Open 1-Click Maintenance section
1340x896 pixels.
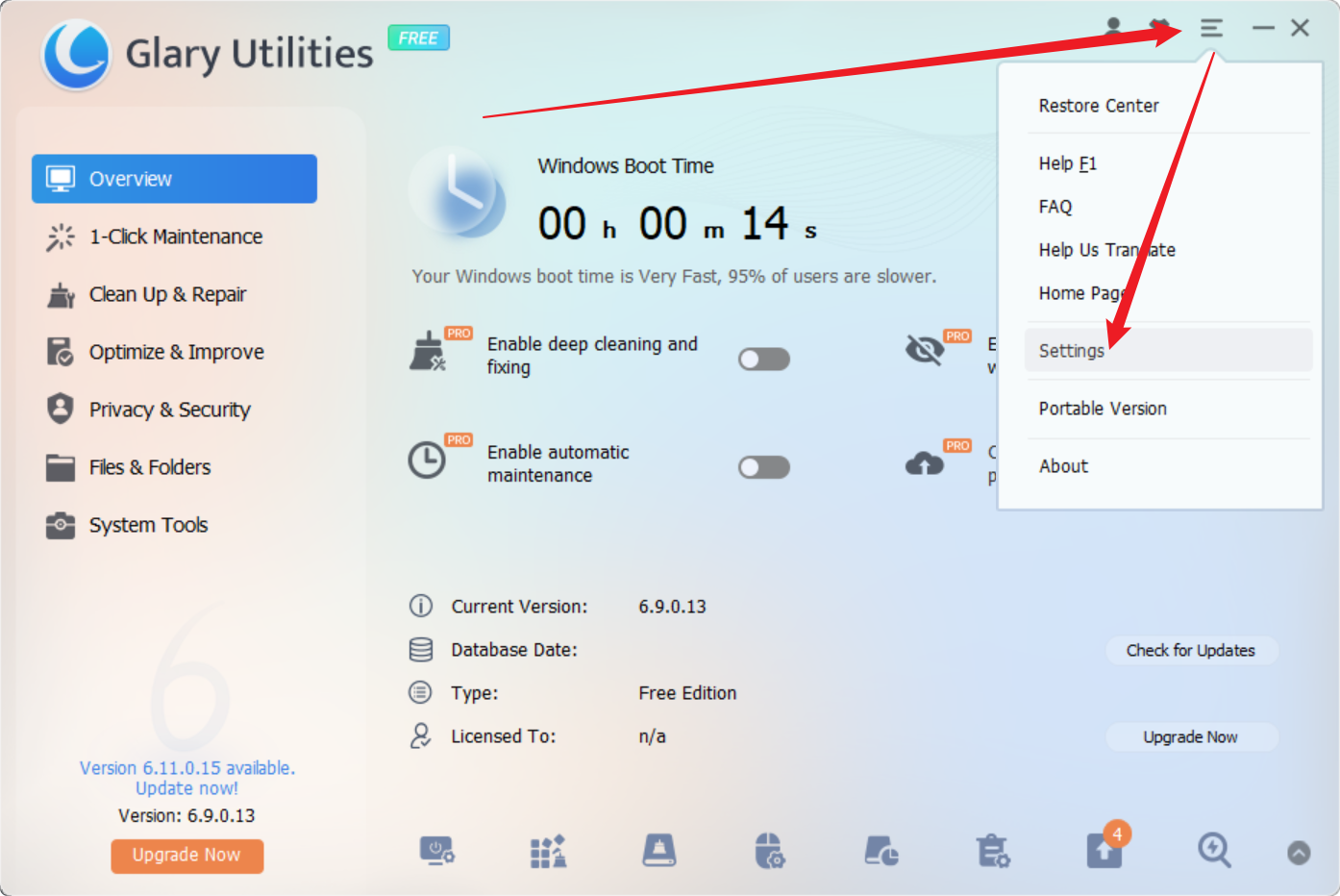174,236
